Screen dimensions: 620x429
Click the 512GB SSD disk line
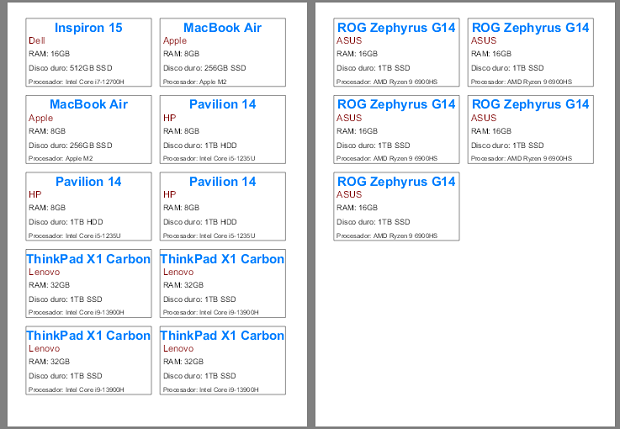(x=70, y=68)
